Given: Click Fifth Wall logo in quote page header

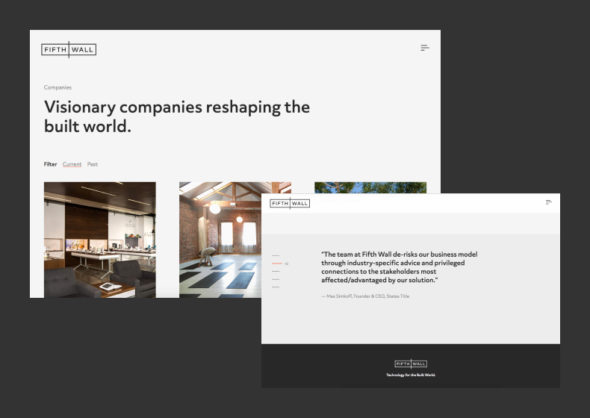Looking at the screenshot, I should tap(290, 204).
